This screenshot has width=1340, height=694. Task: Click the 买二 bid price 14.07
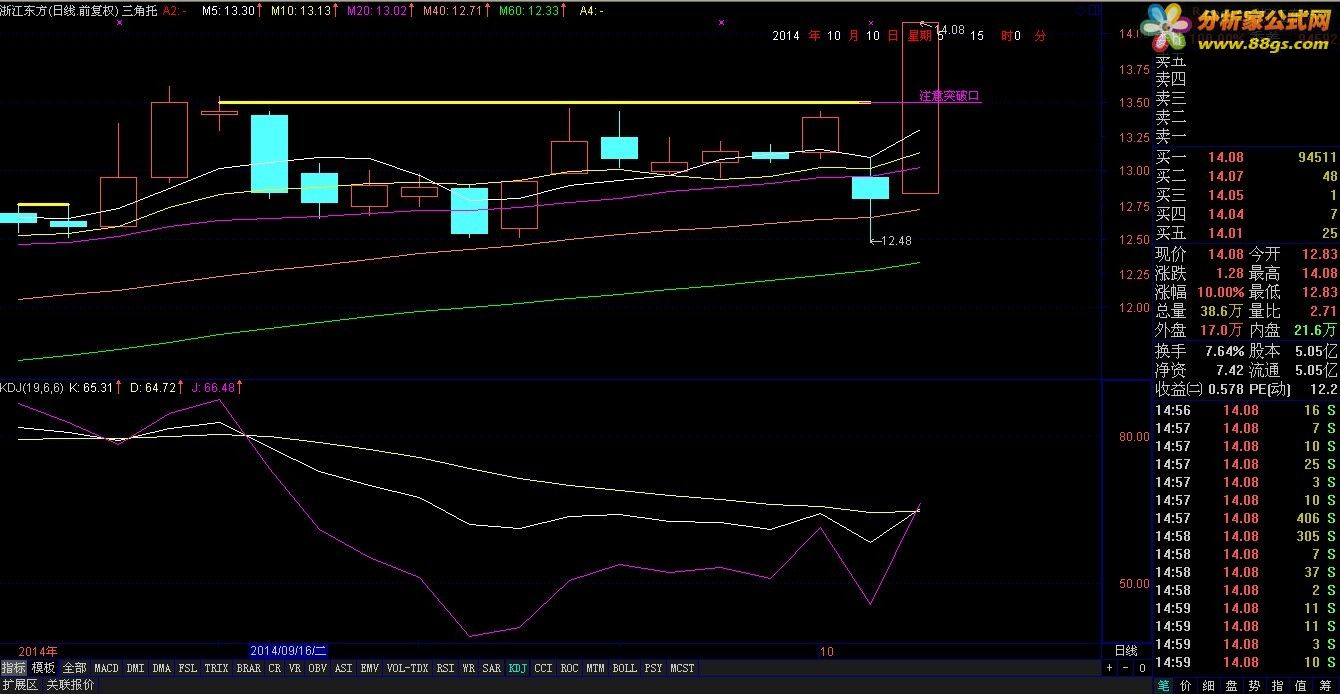tap(1225, 176)
